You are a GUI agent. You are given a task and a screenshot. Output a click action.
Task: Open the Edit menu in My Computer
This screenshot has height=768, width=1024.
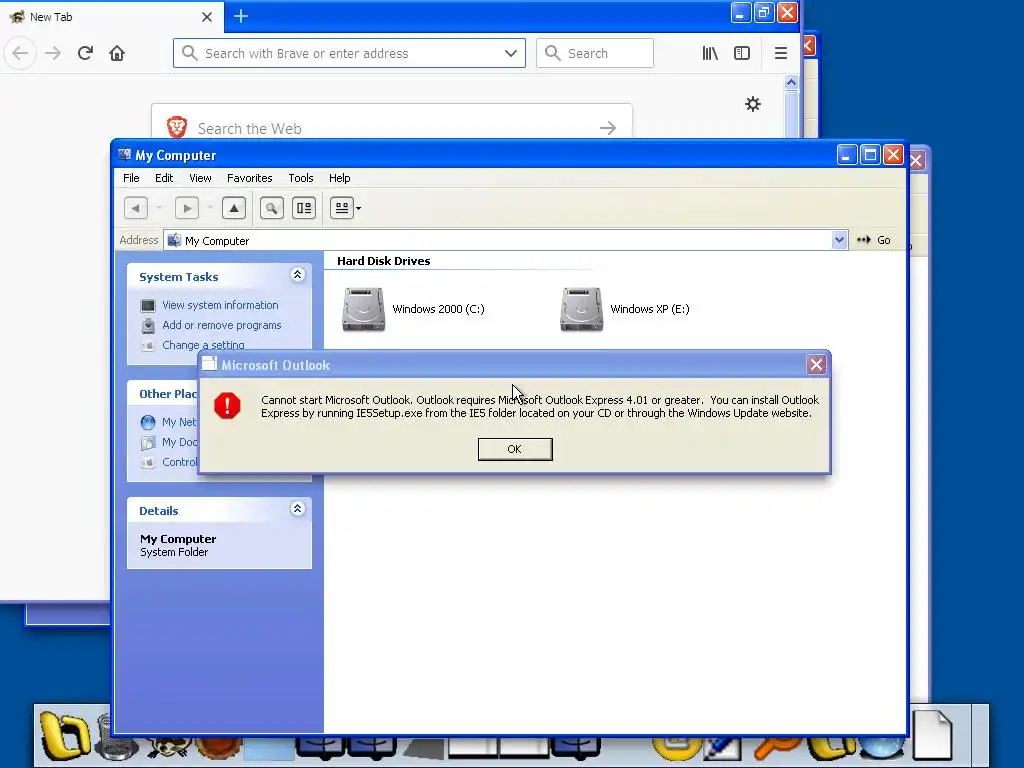coord(164,178)
